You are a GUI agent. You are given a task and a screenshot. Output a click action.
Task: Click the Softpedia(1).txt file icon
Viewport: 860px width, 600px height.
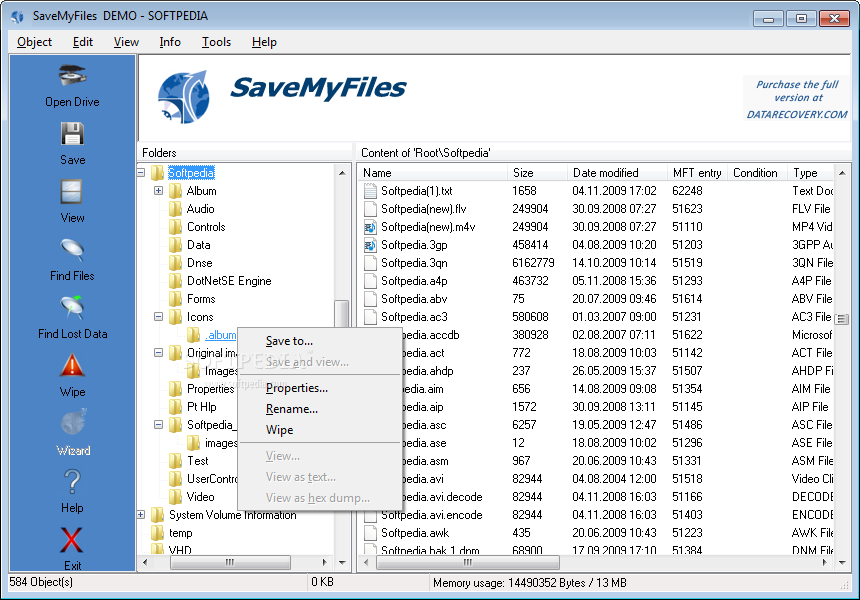(x=370, y=191)
